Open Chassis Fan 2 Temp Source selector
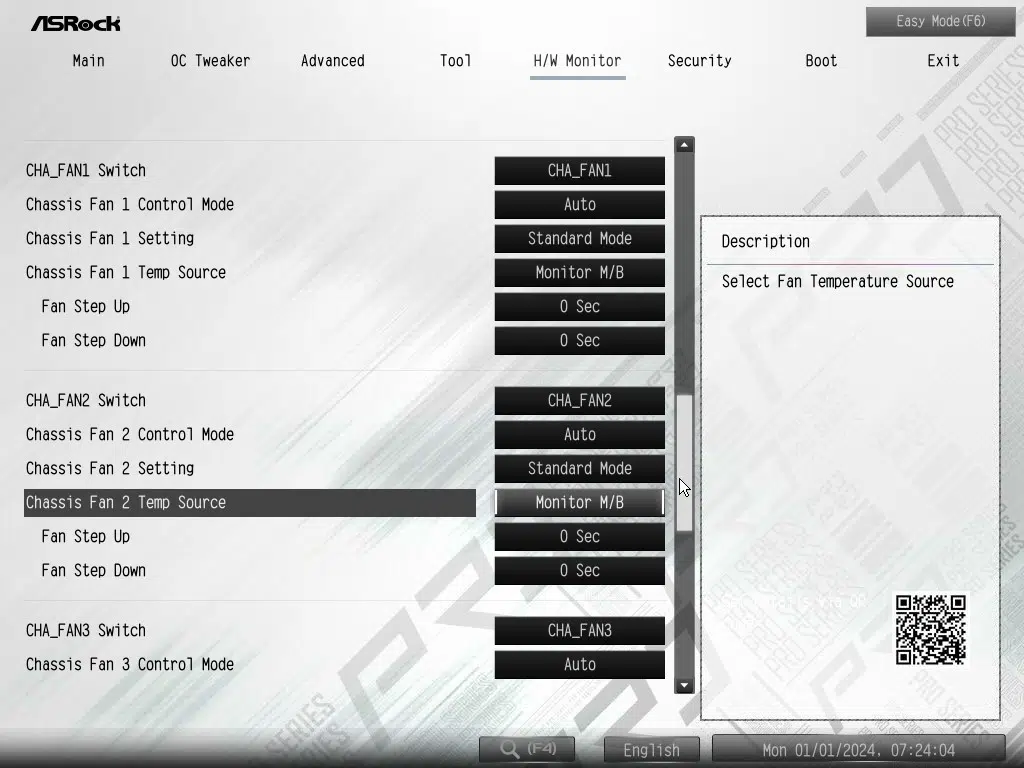 click(579, 503)
